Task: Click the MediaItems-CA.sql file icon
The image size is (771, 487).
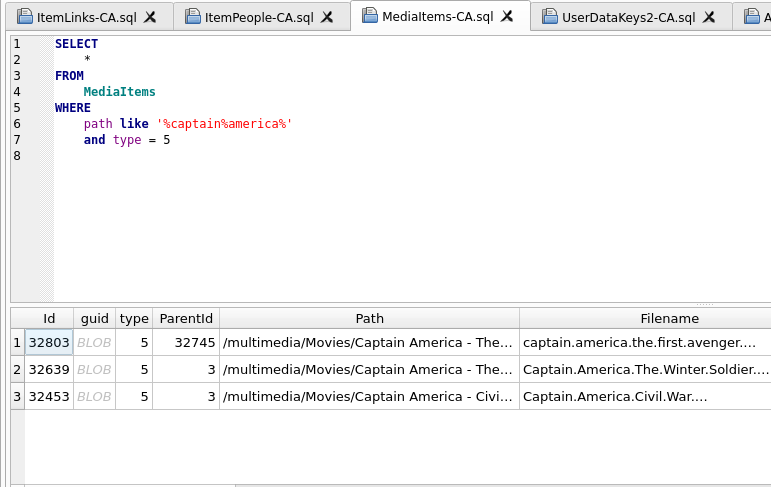Action: (x=370, y=17)
